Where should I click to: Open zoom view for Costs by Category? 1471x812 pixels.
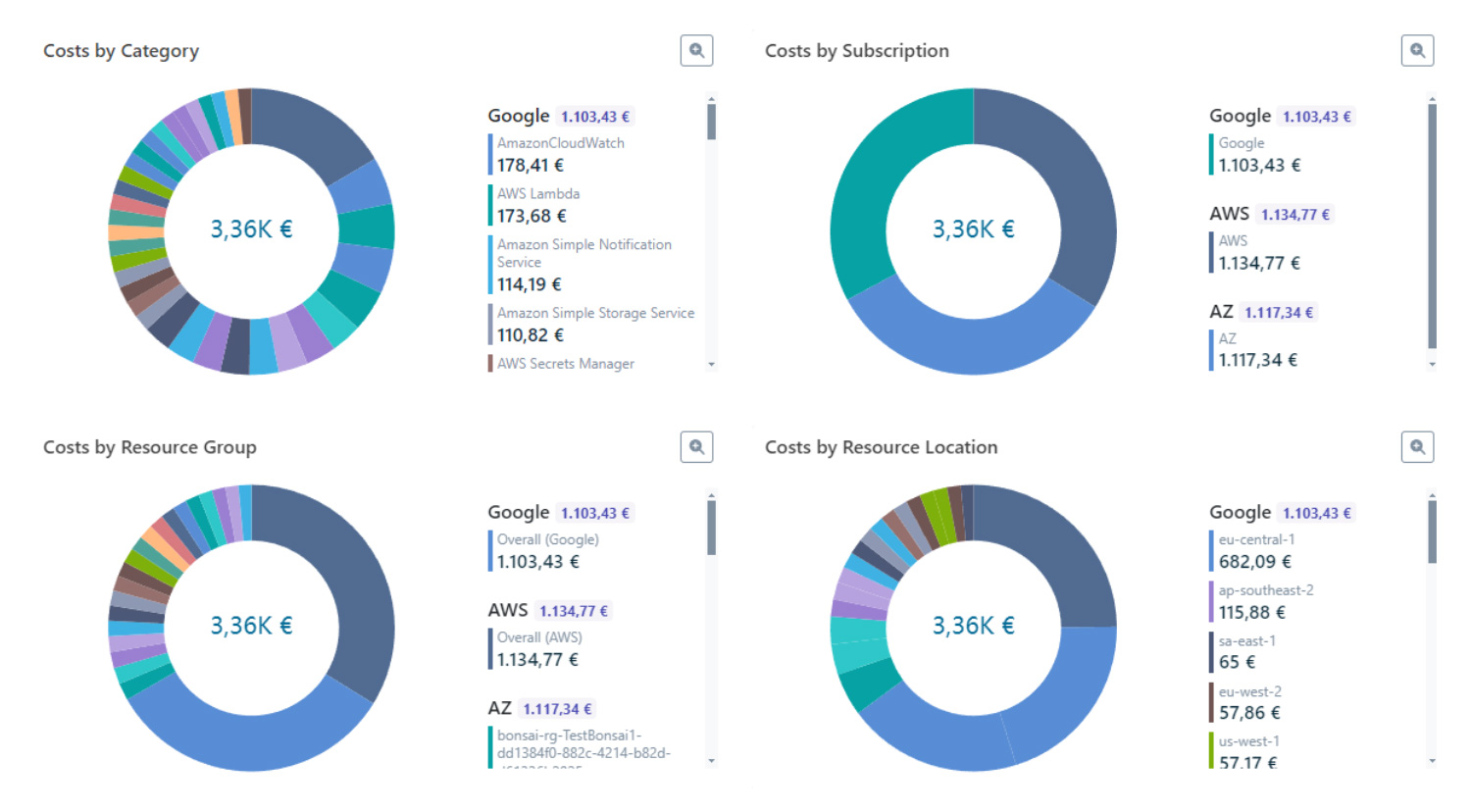pyautogui.click(x=696, y=51)
